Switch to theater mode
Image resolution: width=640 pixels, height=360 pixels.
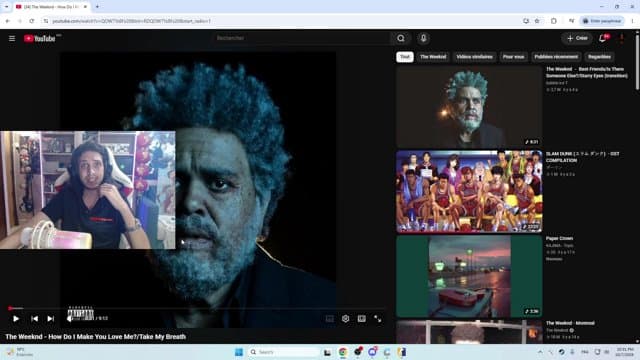point(362,319)
